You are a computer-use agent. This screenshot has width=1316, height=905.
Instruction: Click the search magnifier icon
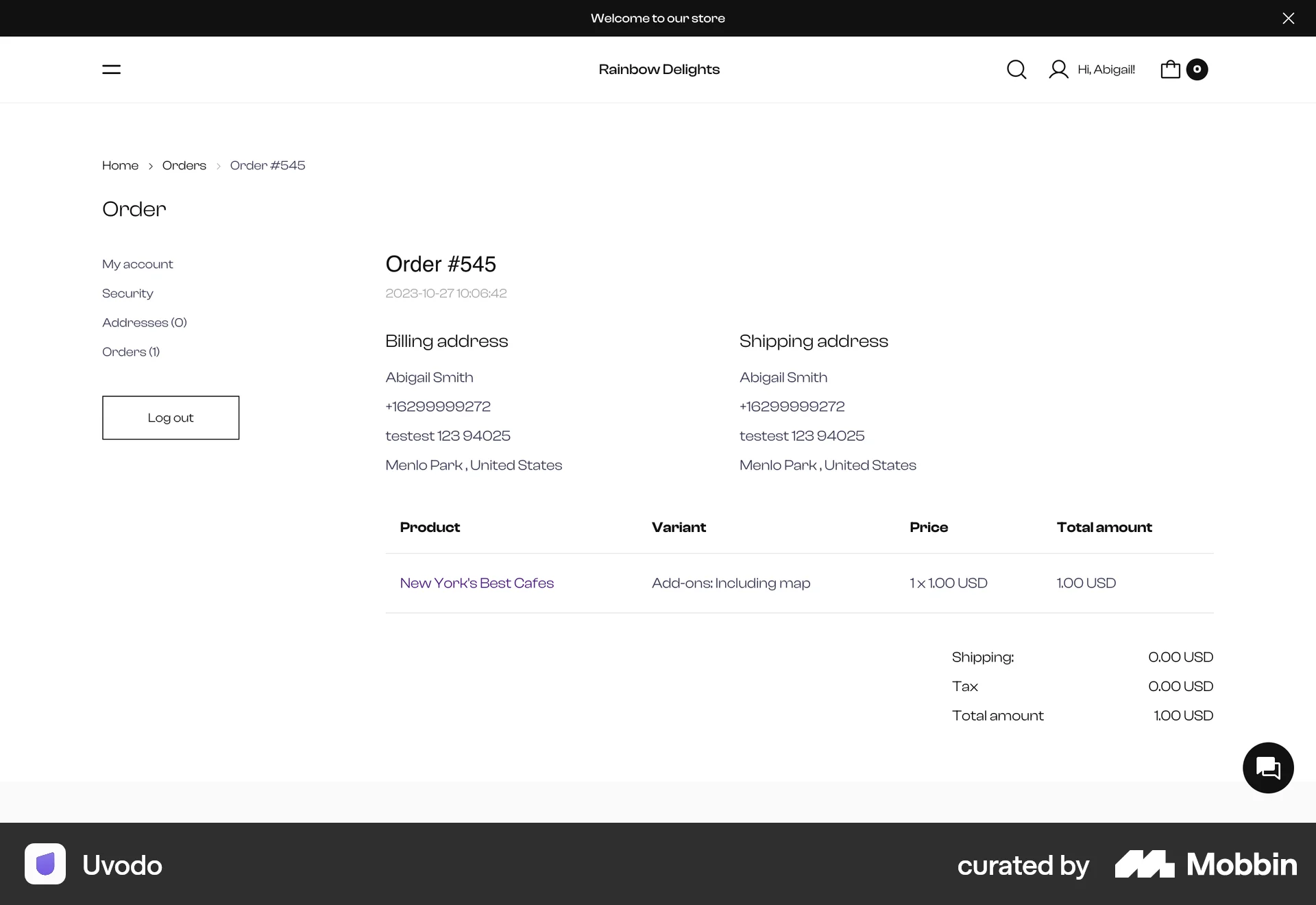pos(1016,69)
